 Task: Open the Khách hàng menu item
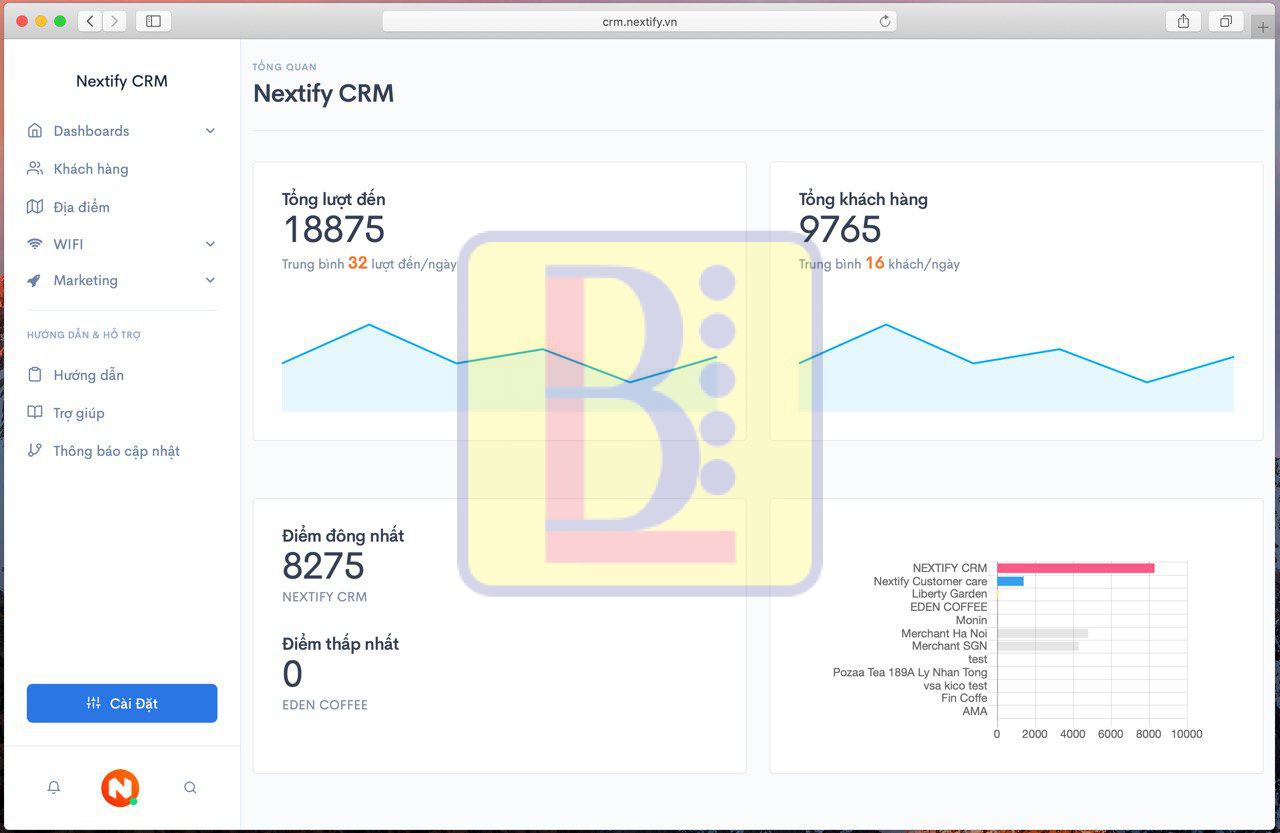[x=90, y=169]
